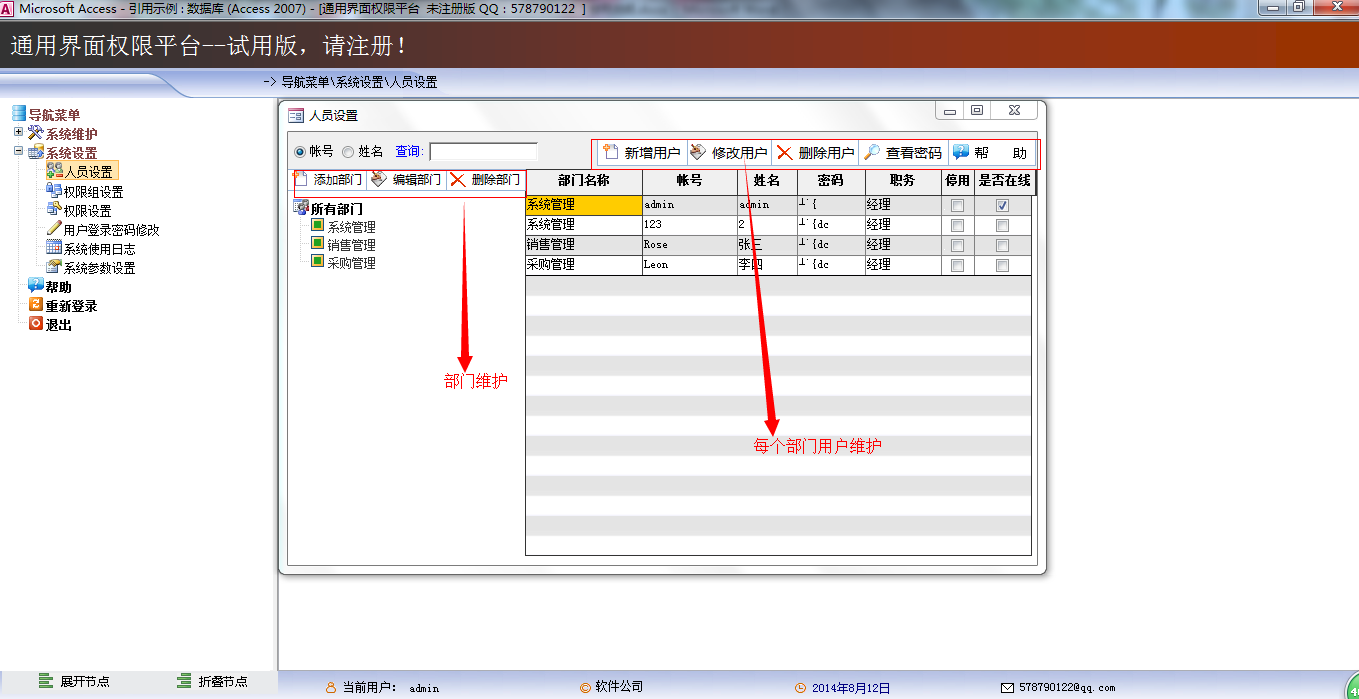
Task: Click the highlighted 系统管理 cell in the admin row
Action: click(584, 205)
